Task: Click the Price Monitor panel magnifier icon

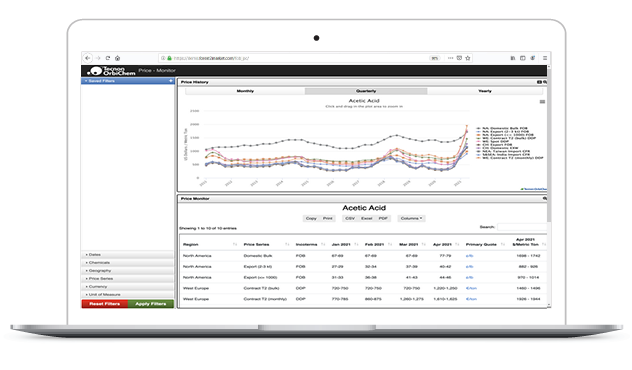Action: tap(545, 198)
